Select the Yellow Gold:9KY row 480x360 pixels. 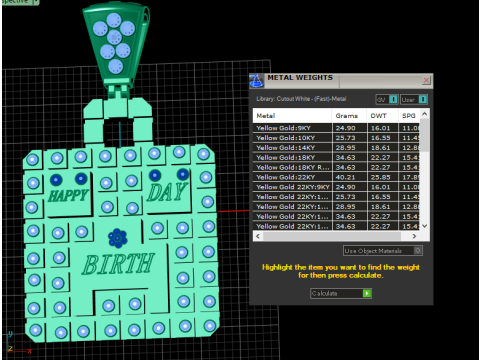(x=336, y=128)
